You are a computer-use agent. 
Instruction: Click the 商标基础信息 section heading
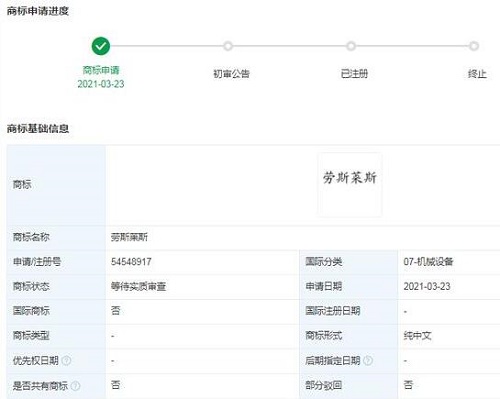tap(38, 129)
